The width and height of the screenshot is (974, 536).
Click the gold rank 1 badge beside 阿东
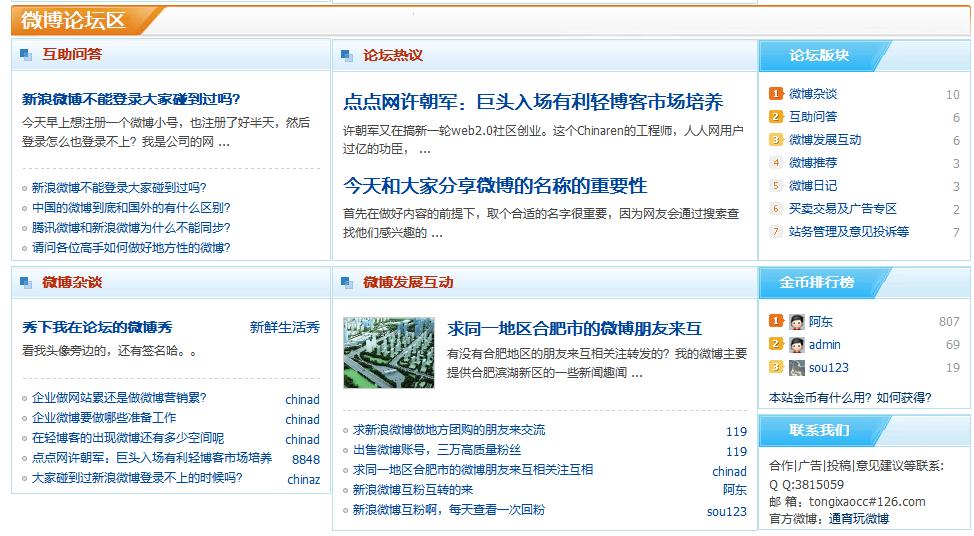(776, 321)
